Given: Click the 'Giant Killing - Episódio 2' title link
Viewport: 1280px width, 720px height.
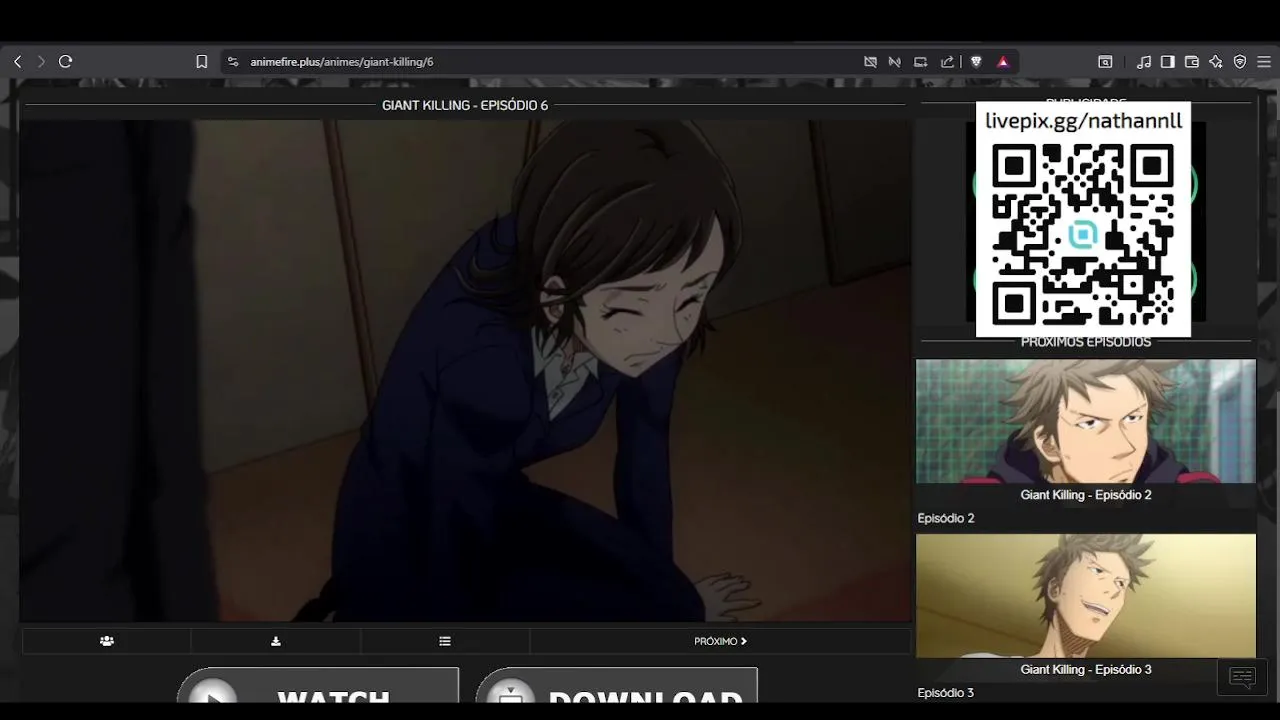Looking at the screenshot, I should tap(1086, 495).
